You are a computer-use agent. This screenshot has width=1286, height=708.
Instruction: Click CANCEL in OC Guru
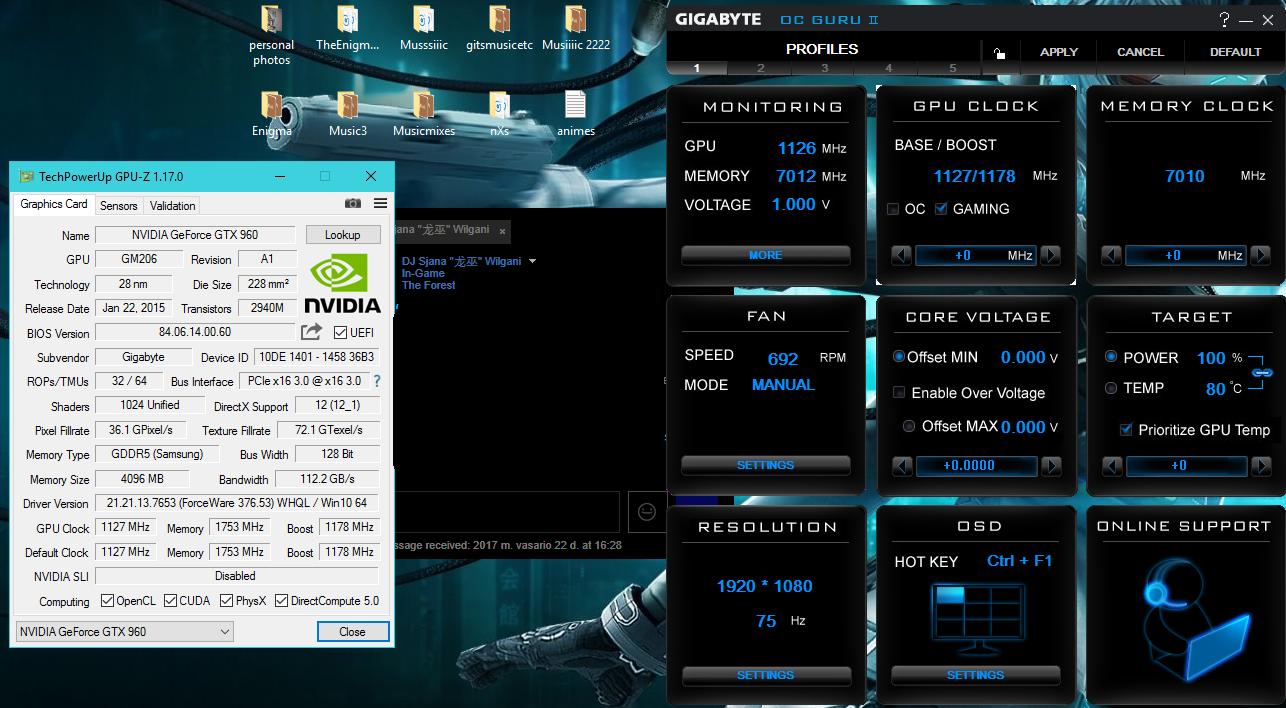(x=1140, y=52)
